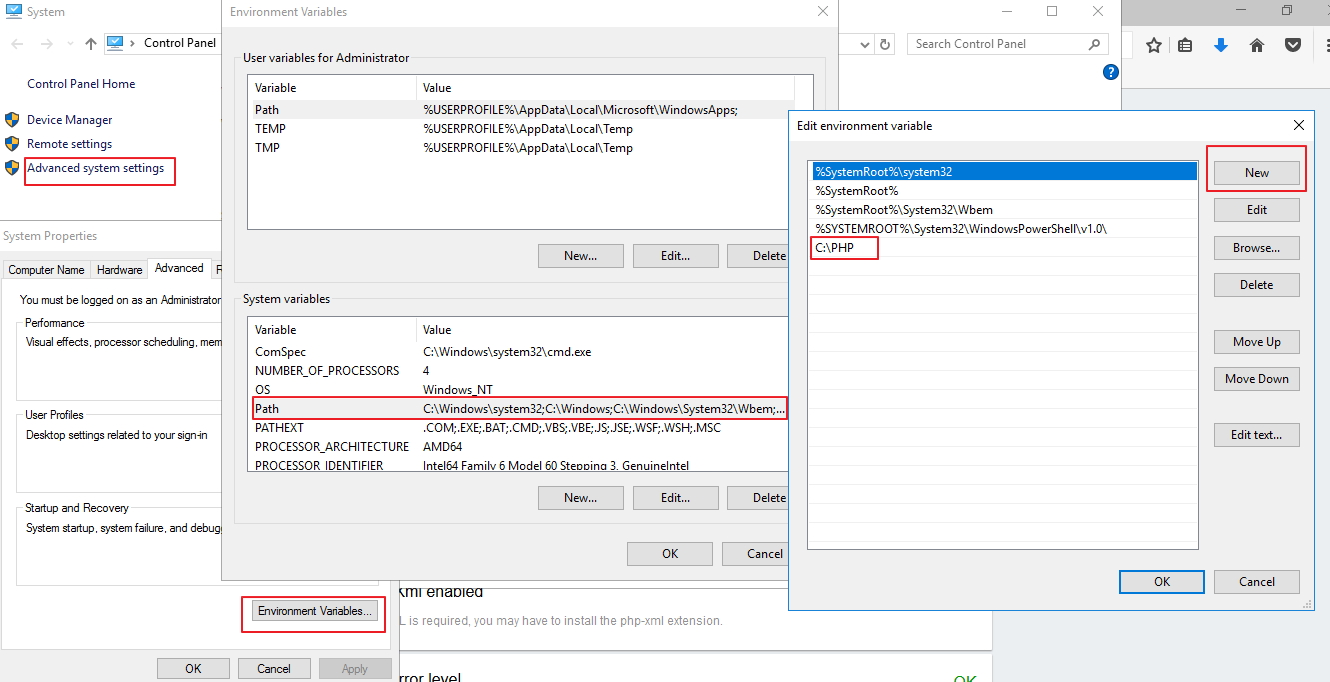This screenshot has height=682, width=1330.
Task: Open the Control Panel Home link
Action: (x=81, y=84)
